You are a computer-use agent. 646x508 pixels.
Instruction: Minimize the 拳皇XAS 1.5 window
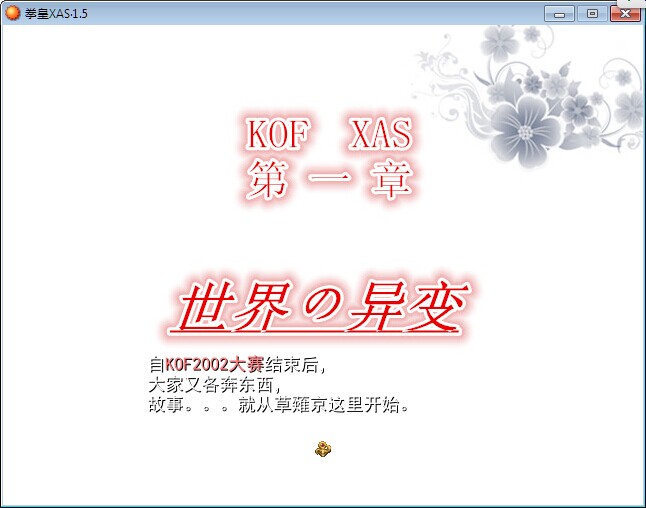[x=559, y=14]
